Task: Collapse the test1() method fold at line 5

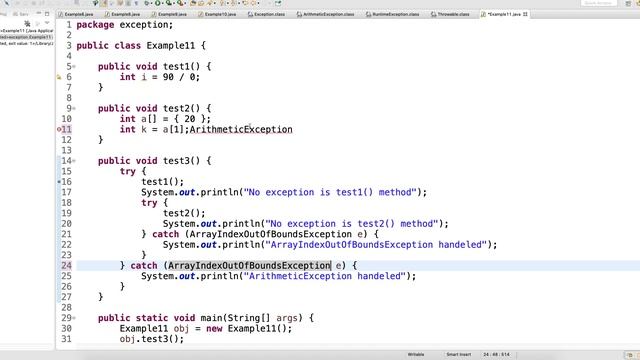Action: point(74,67)
